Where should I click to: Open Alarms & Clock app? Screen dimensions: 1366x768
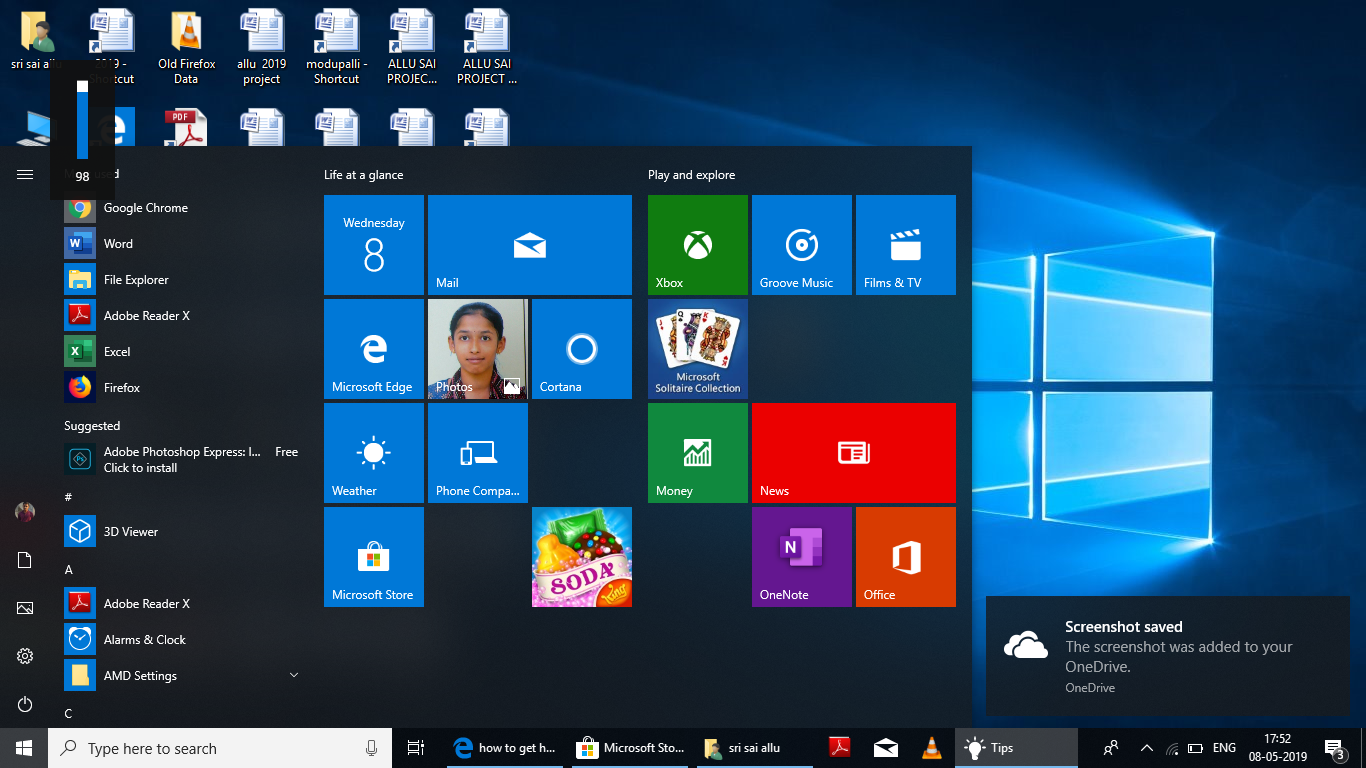tap(182, 640)
